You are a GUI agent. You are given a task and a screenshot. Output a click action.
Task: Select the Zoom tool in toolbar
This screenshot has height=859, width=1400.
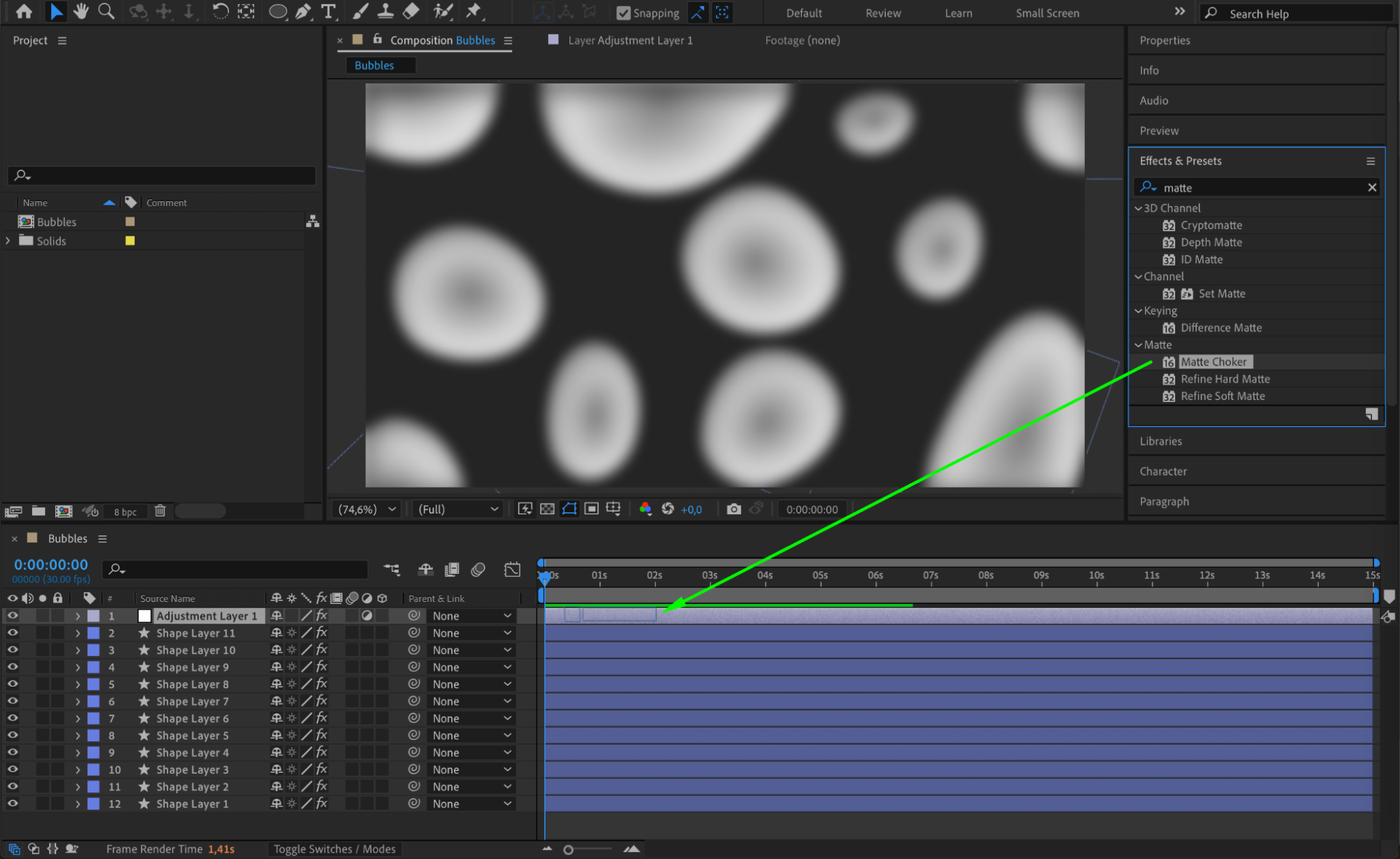[x=106, y=11]
